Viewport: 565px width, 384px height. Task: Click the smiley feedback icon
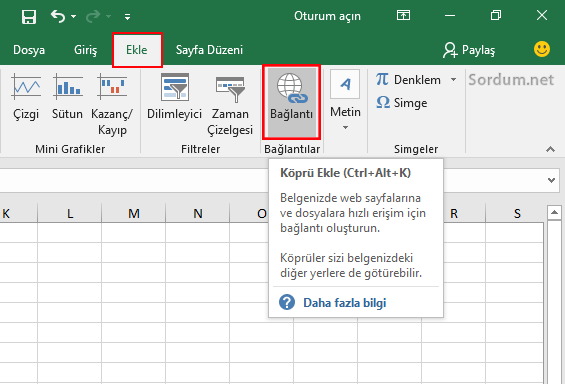pos(542,49)
